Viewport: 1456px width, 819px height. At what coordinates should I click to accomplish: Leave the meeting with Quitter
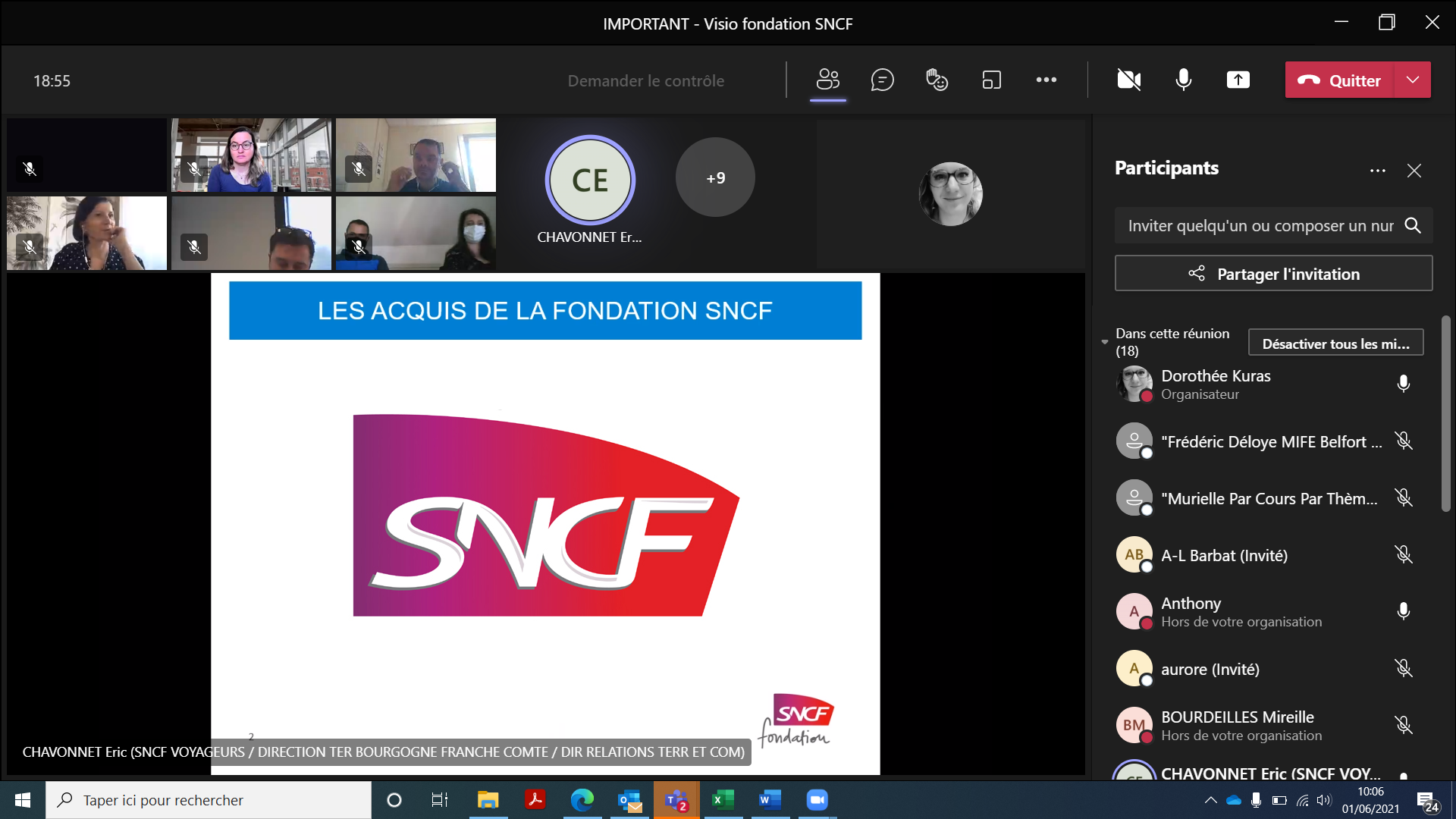(1339, 80)
